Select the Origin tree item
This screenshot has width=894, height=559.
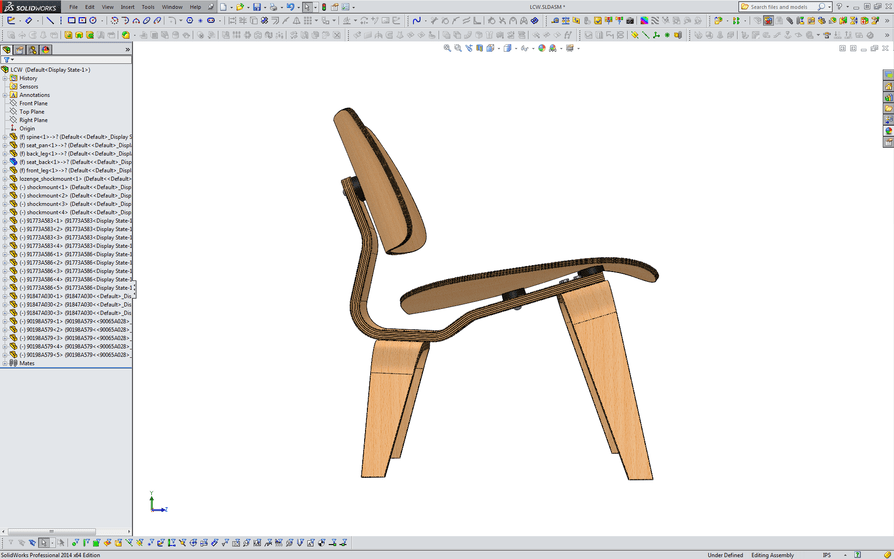[x=27, y=129]
